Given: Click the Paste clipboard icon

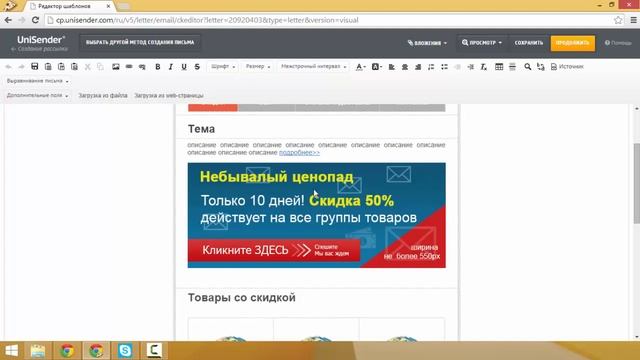Looking at the screenshot, I should point(48,67).
